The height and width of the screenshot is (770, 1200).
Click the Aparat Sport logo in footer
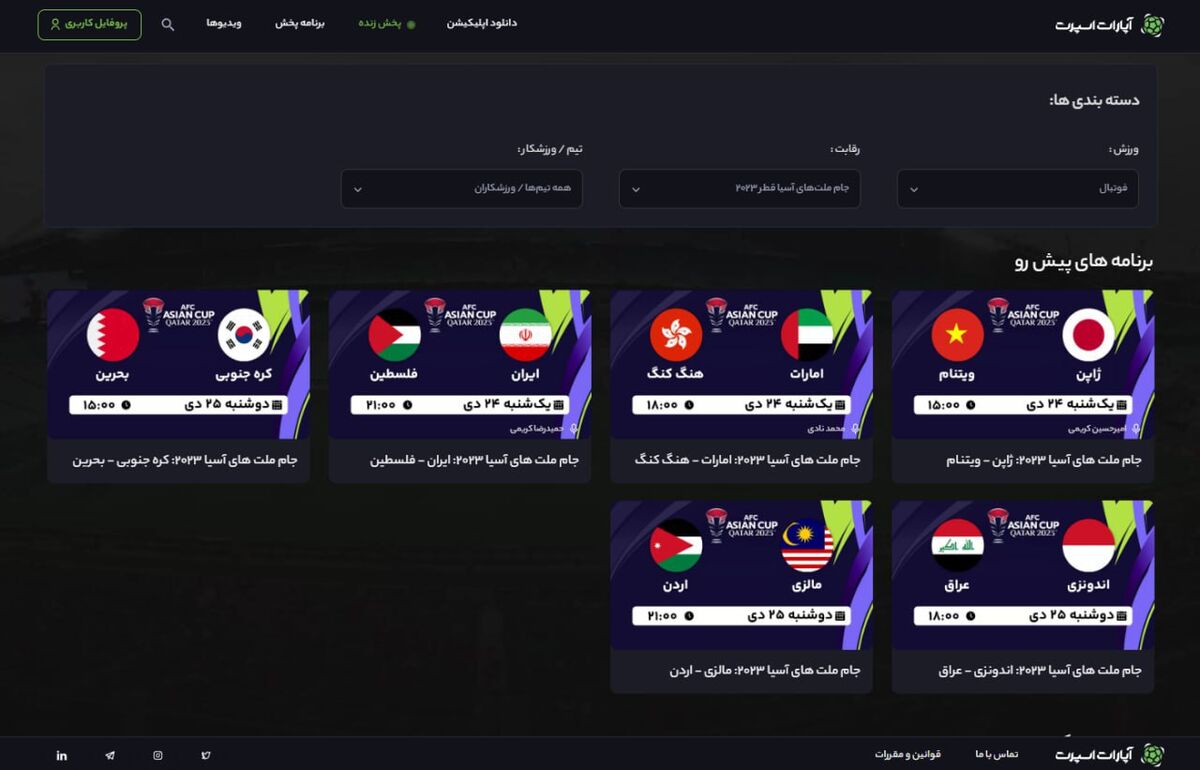pyautogui.click(x=1109, y=754)
